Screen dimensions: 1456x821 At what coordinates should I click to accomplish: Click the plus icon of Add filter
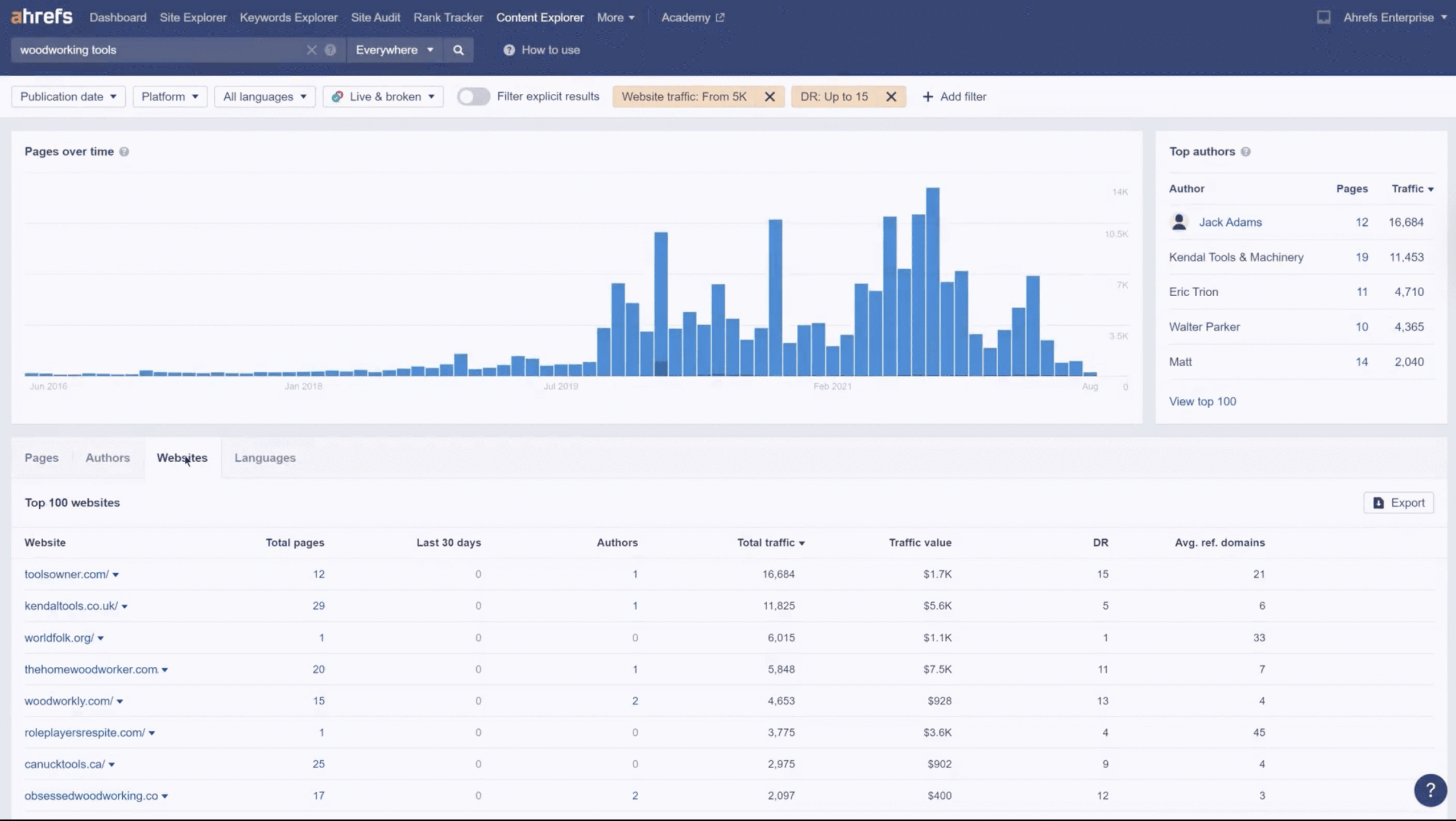coord(928,97)
